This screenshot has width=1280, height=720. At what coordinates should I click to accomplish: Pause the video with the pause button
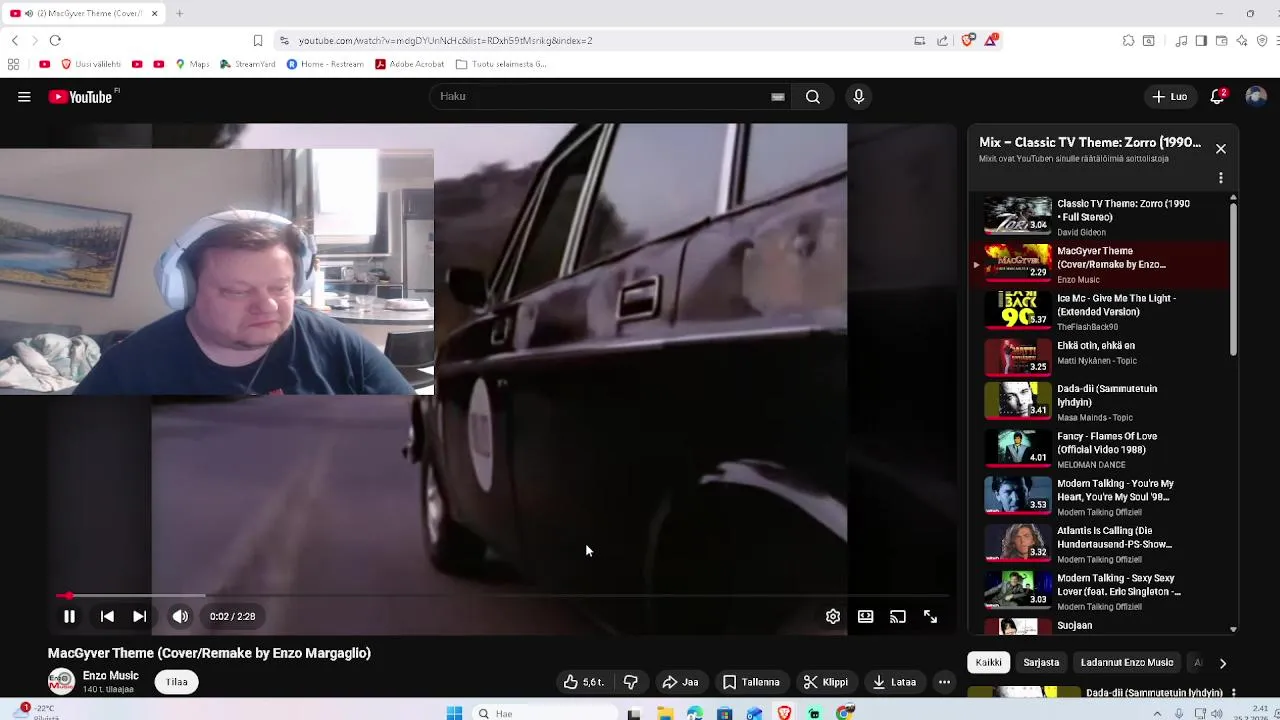[69, 617]
